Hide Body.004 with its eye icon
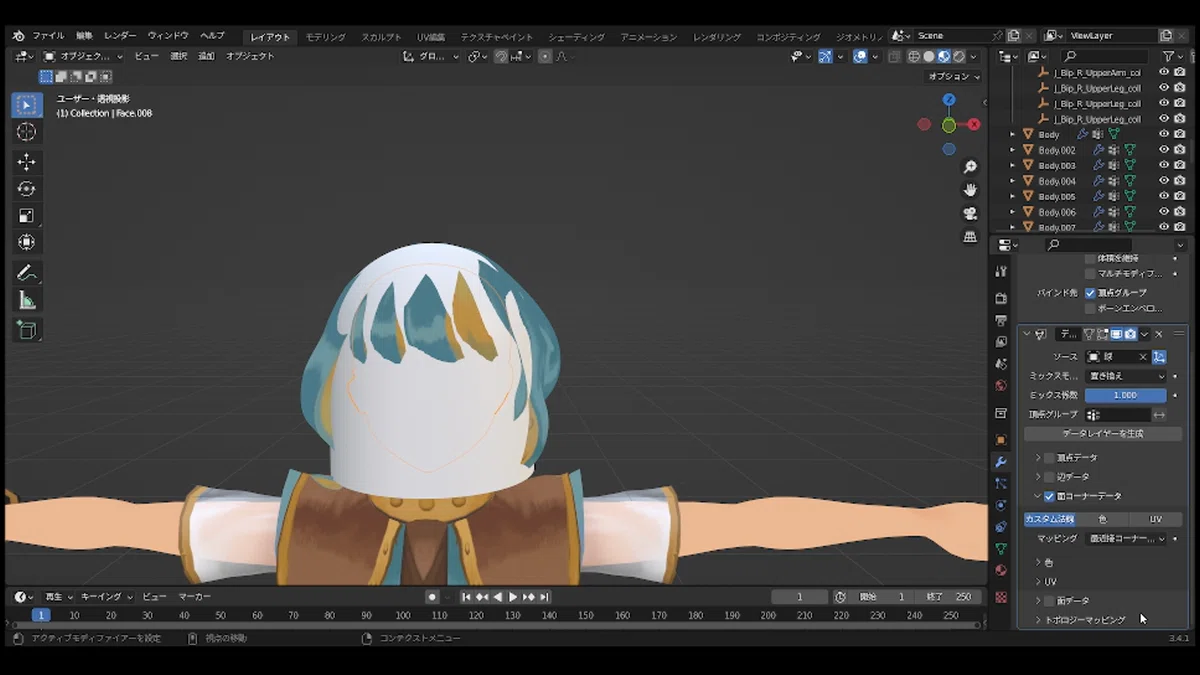1200x675 pixels. (x=1164, y=181)
